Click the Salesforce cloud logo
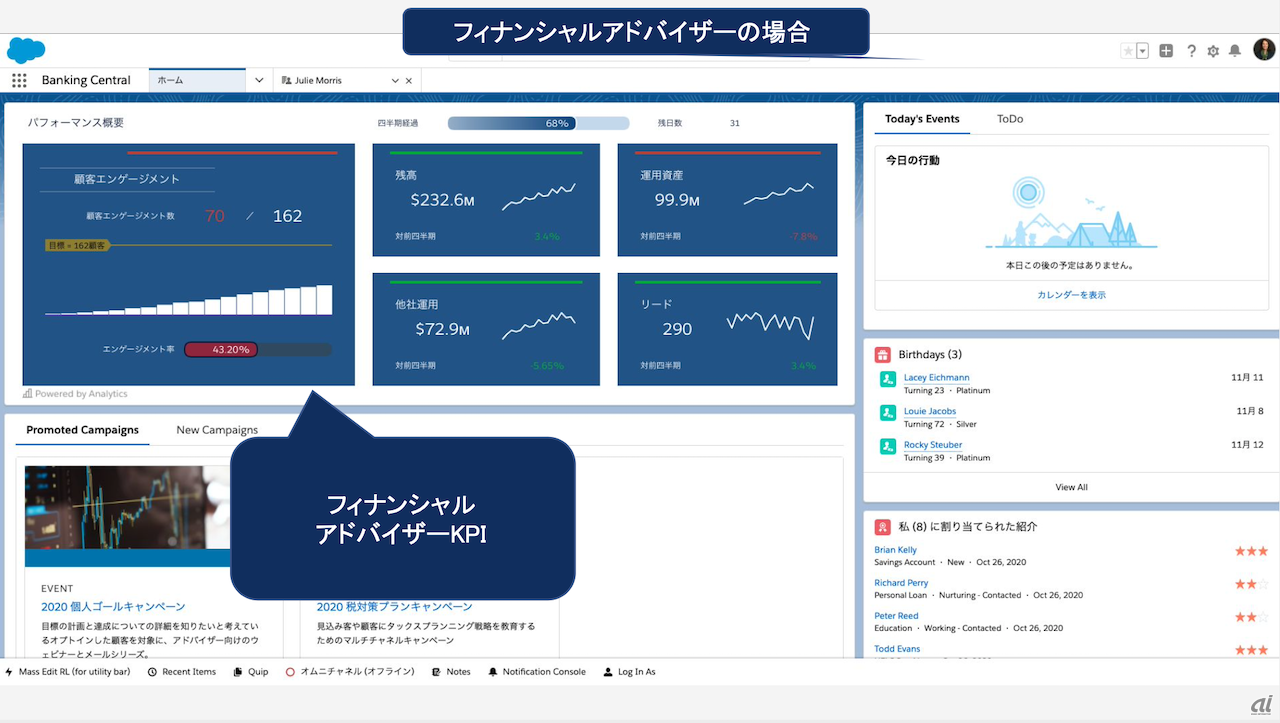This screenshot has height=723, width=1280. (26, 50)
